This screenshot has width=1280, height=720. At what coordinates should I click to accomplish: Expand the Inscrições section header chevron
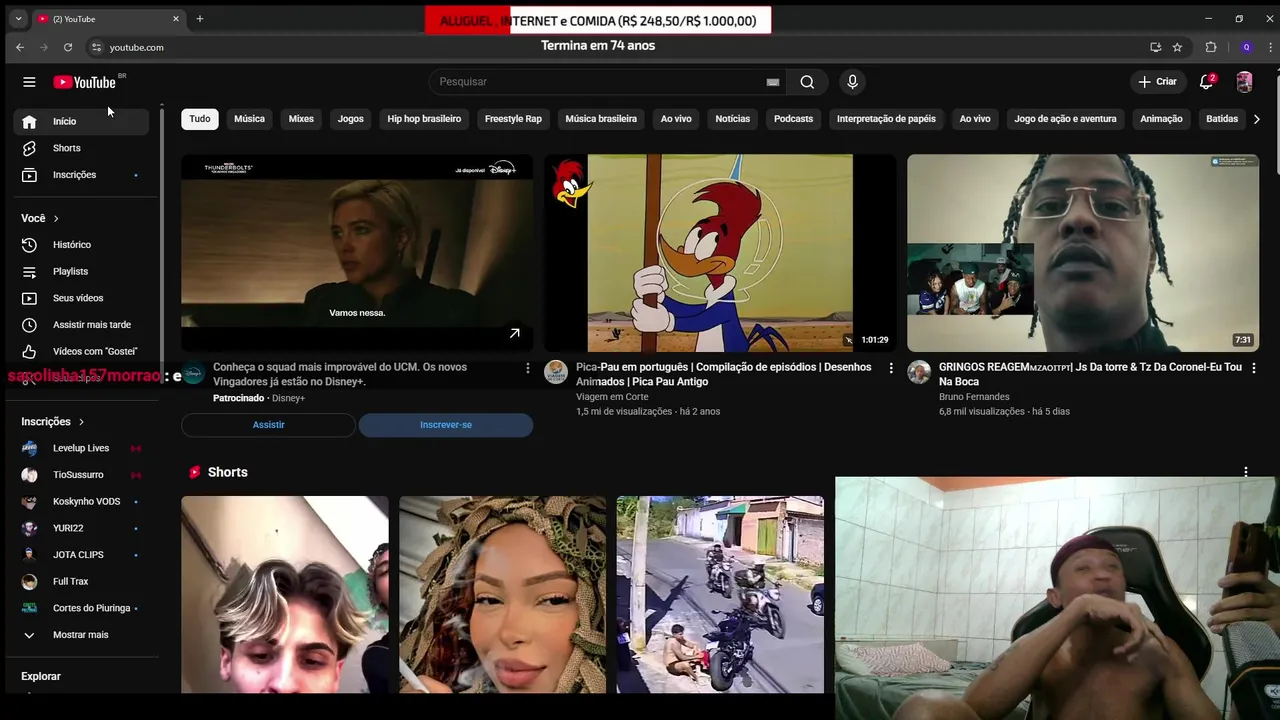(x=81, y=422)
